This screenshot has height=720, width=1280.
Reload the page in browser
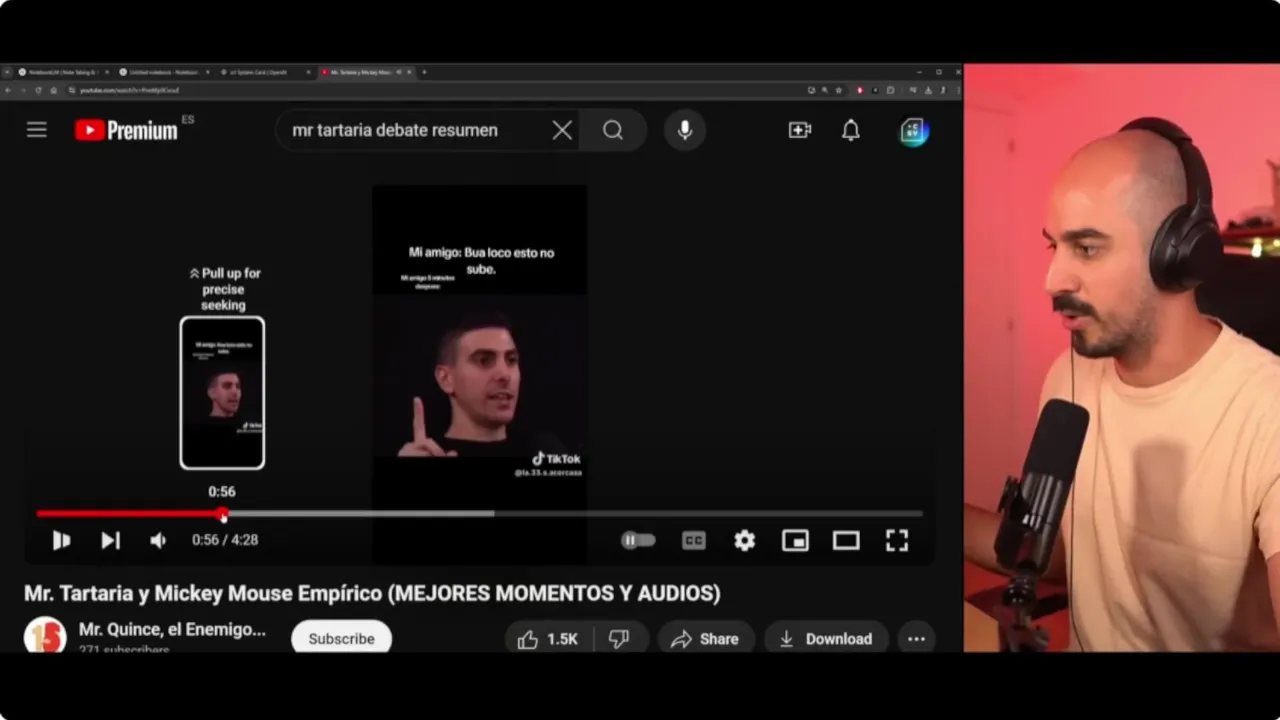tap(38, 90)
